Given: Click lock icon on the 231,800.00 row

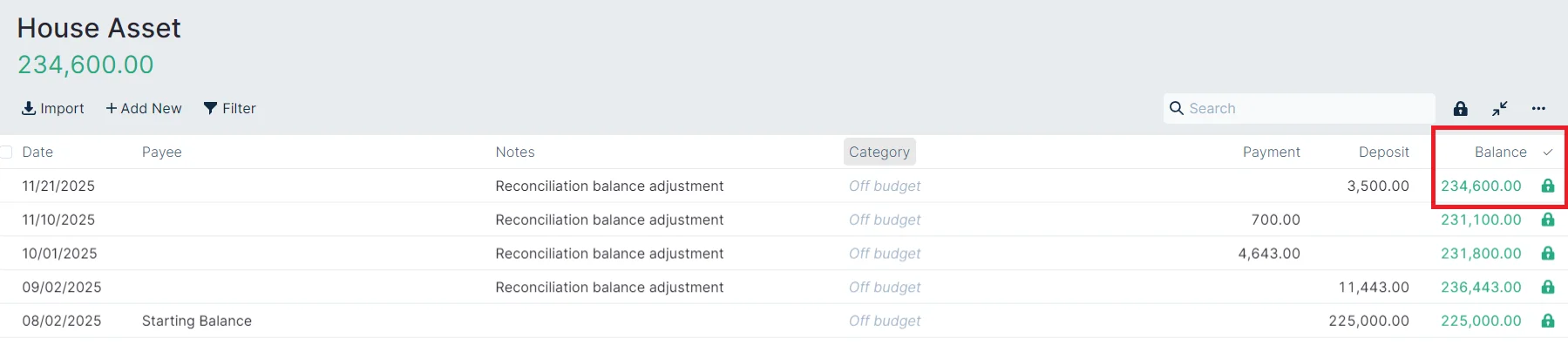Looking at the screenshot, I should coord(1548,254).
